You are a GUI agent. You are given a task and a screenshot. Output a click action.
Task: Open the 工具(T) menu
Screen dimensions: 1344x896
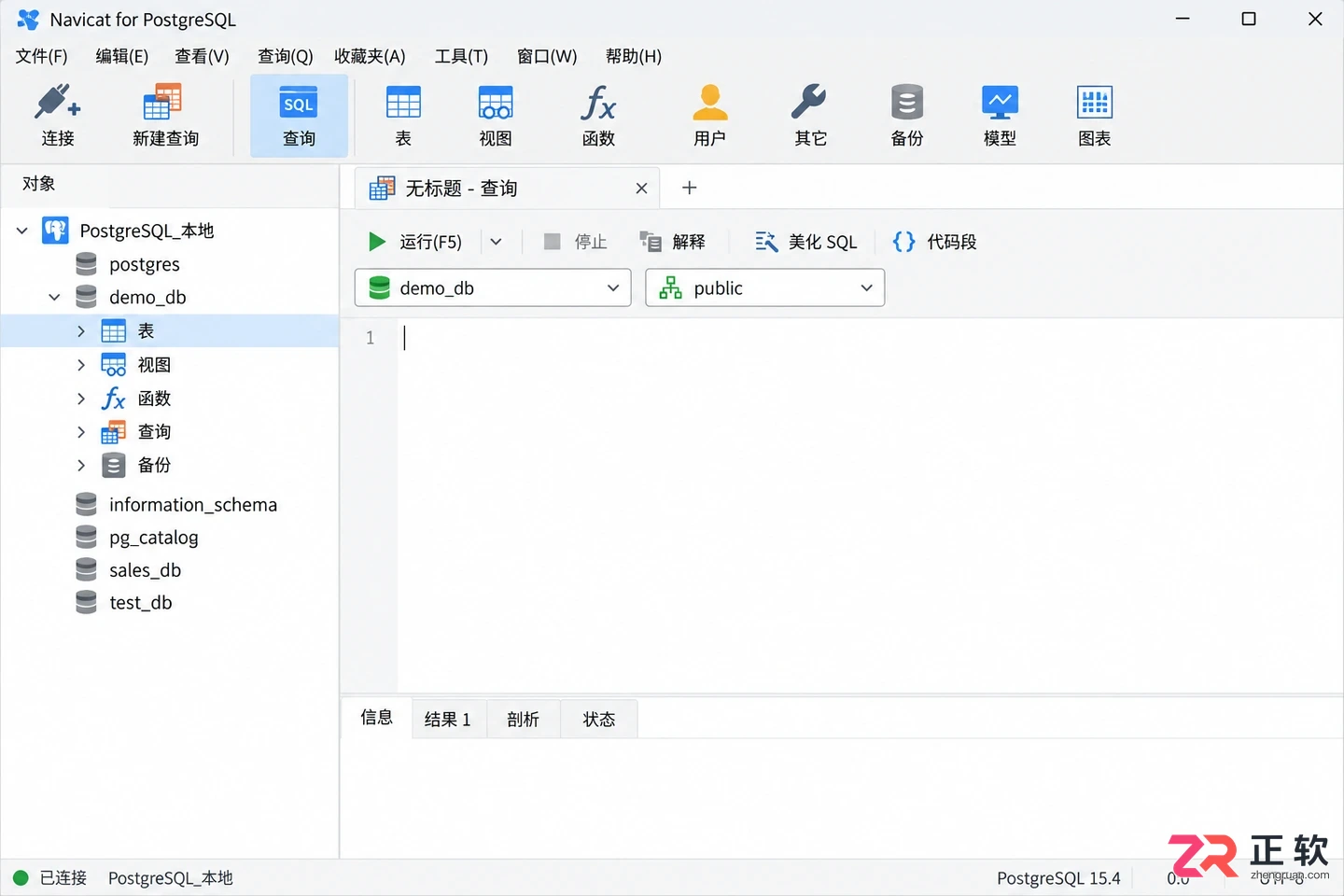click(x=461, y=56)
